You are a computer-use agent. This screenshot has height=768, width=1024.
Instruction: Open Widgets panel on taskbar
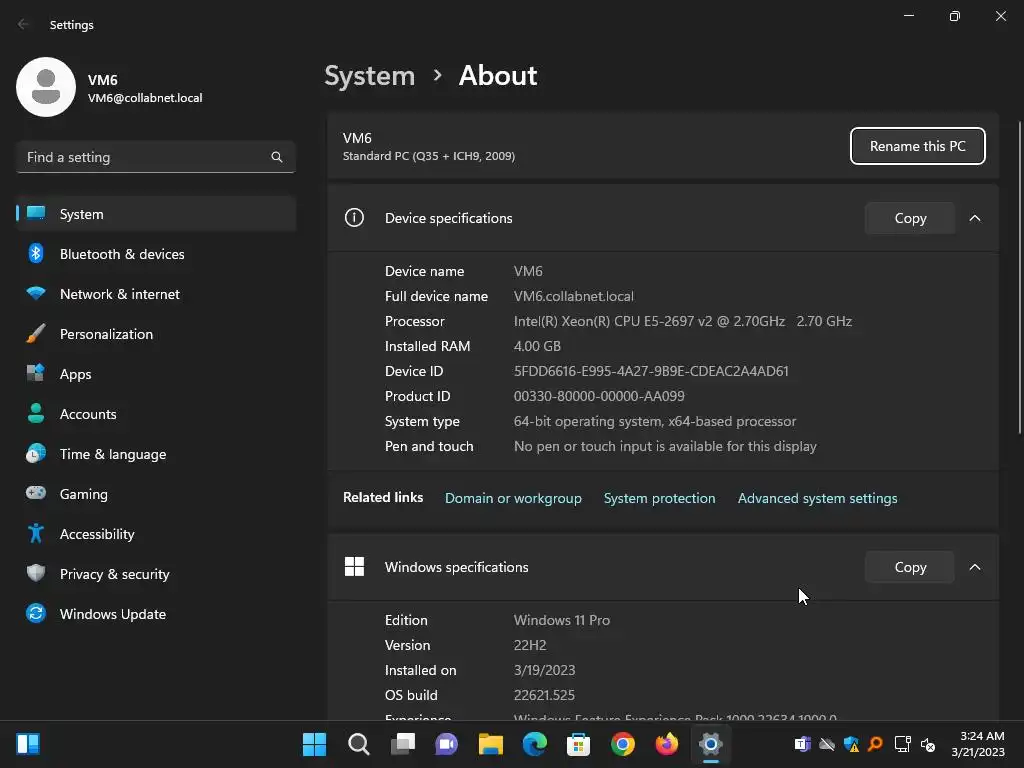point(28,744)
